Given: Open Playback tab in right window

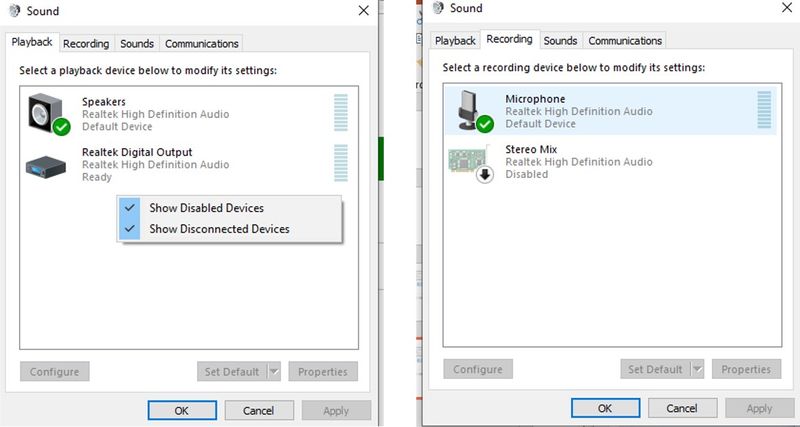Looking at the screenshot, I should pyautogui.click(x=455, y=41).
